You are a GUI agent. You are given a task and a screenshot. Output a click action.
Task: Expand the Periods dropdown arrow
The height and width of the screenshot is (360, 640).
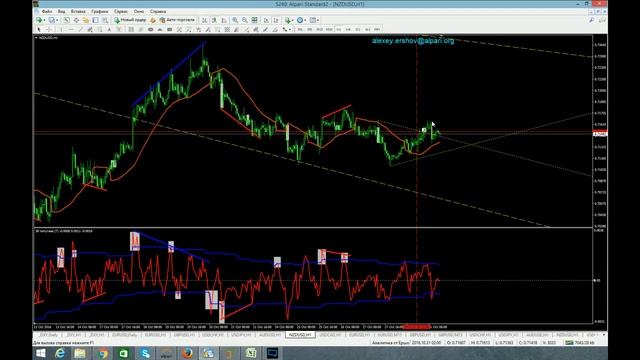pos(305,20)
